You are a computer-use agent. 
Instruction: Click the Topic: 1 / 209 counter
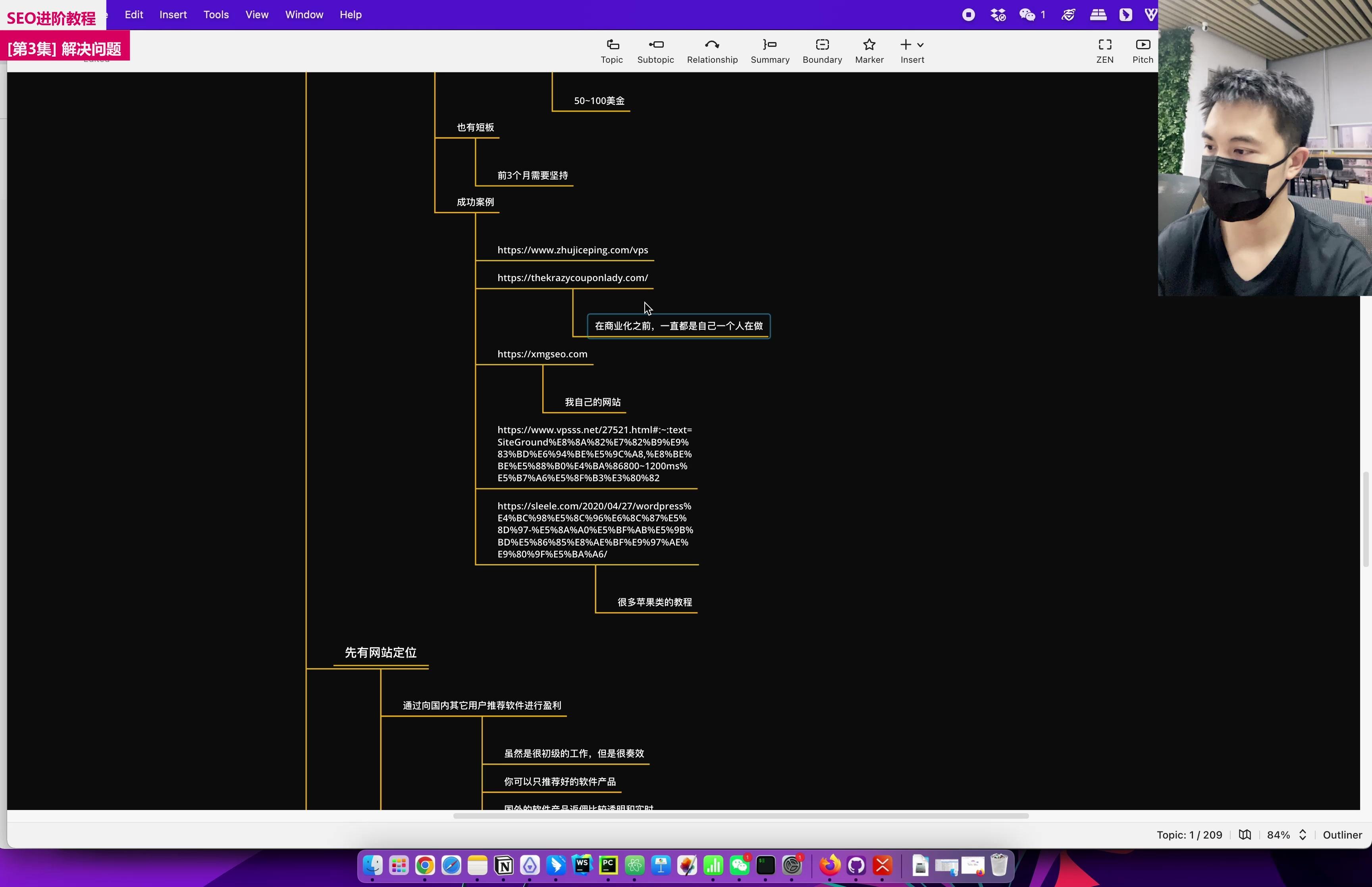click(x=1189, y=835)
